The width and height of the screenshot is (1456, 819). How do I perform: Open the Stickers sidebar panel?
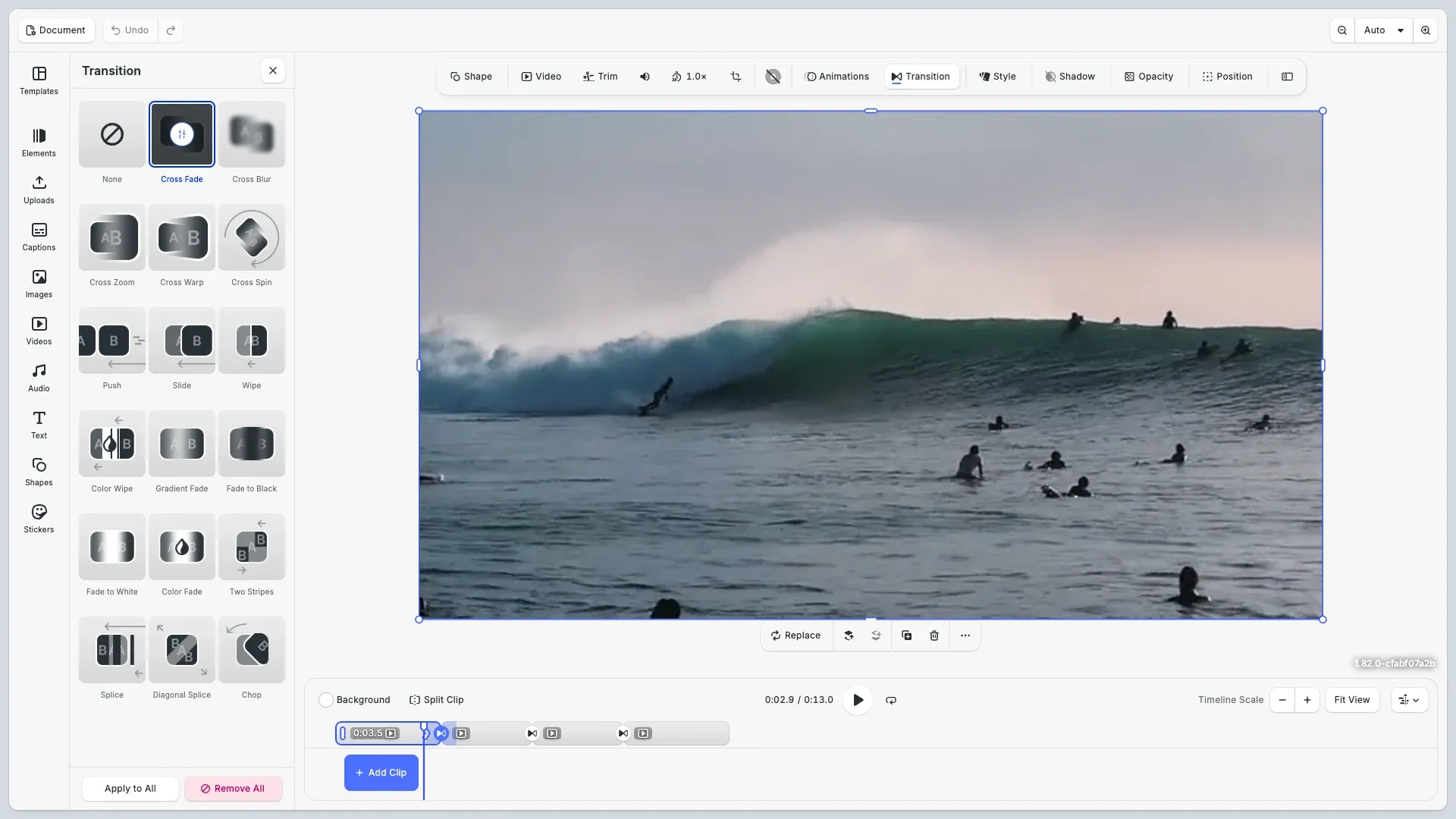(39, 519)
